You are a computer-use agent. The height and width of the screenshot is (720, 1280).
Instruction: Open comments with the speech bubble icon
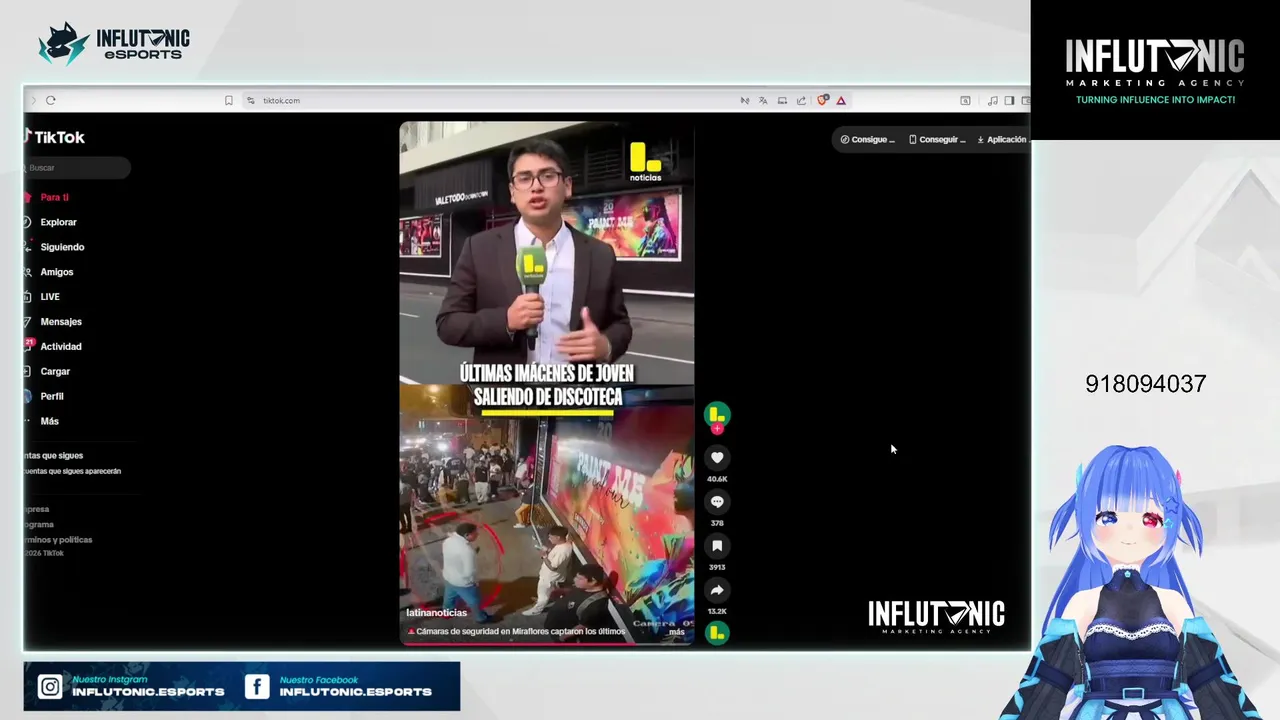[717, 502]
